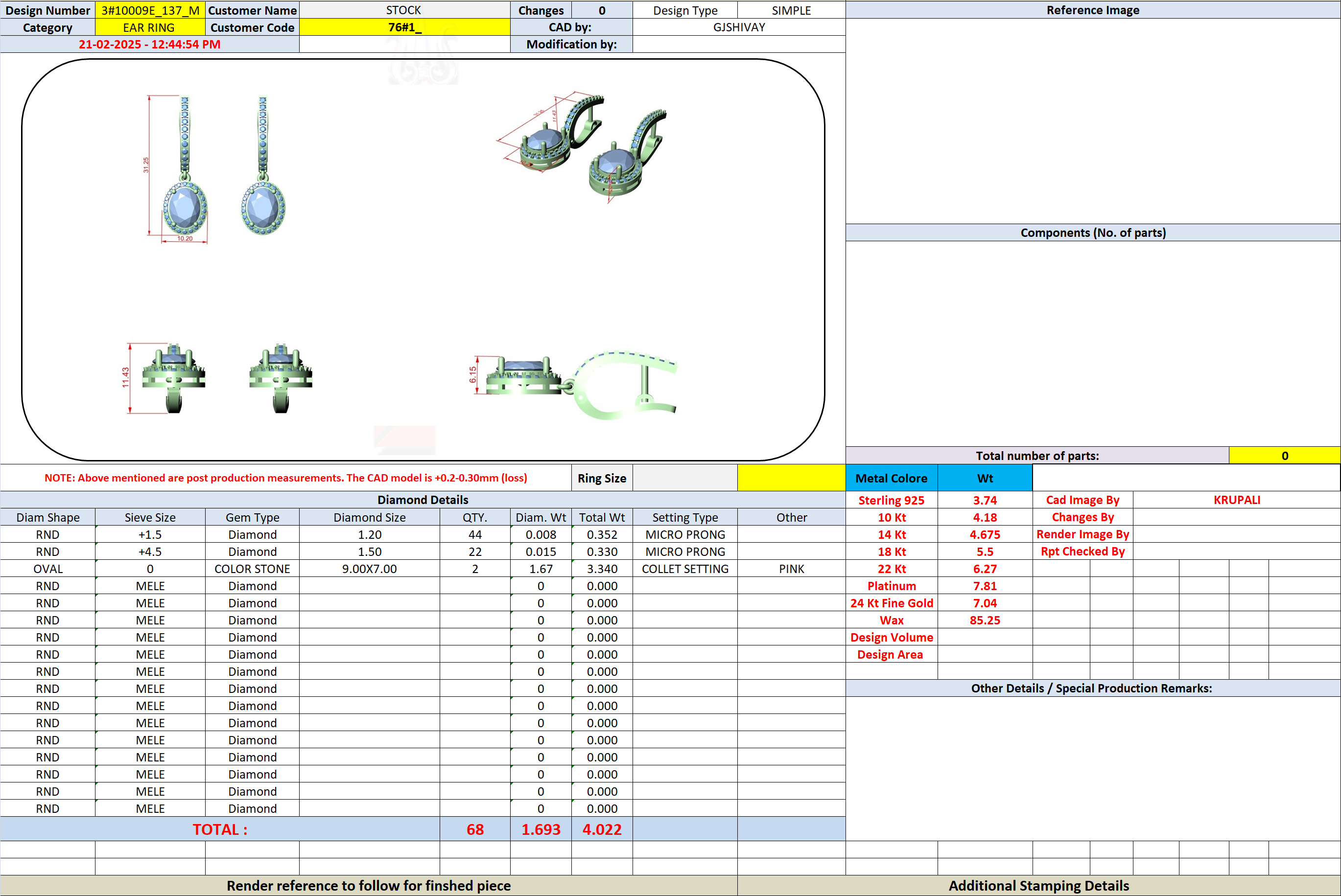Select the customer code 76#1_ cell
This screenshot has height=896, width=1341.
404,27
